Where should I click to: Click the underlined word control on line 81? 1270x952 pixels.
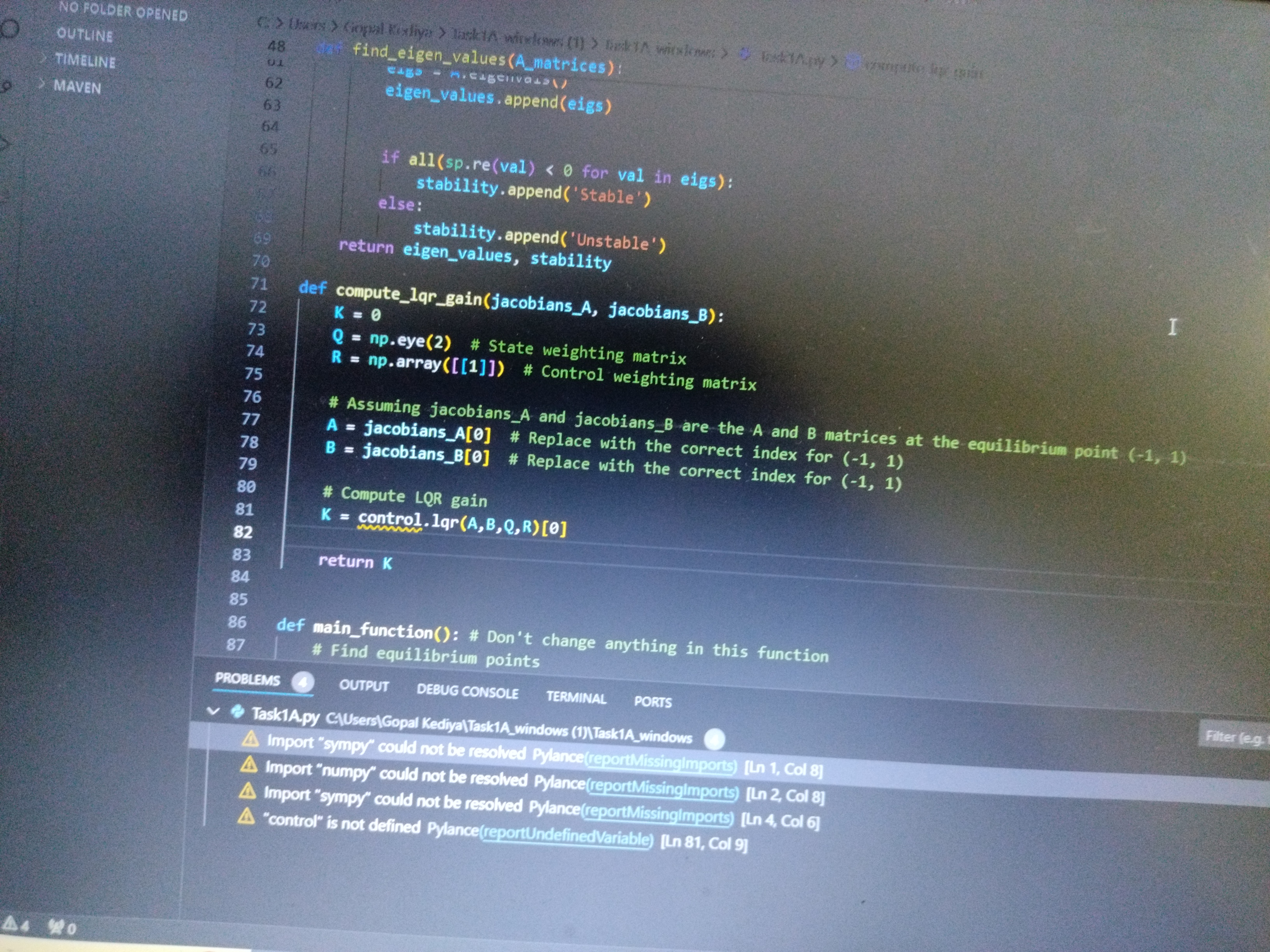click(x=390, y=519)
